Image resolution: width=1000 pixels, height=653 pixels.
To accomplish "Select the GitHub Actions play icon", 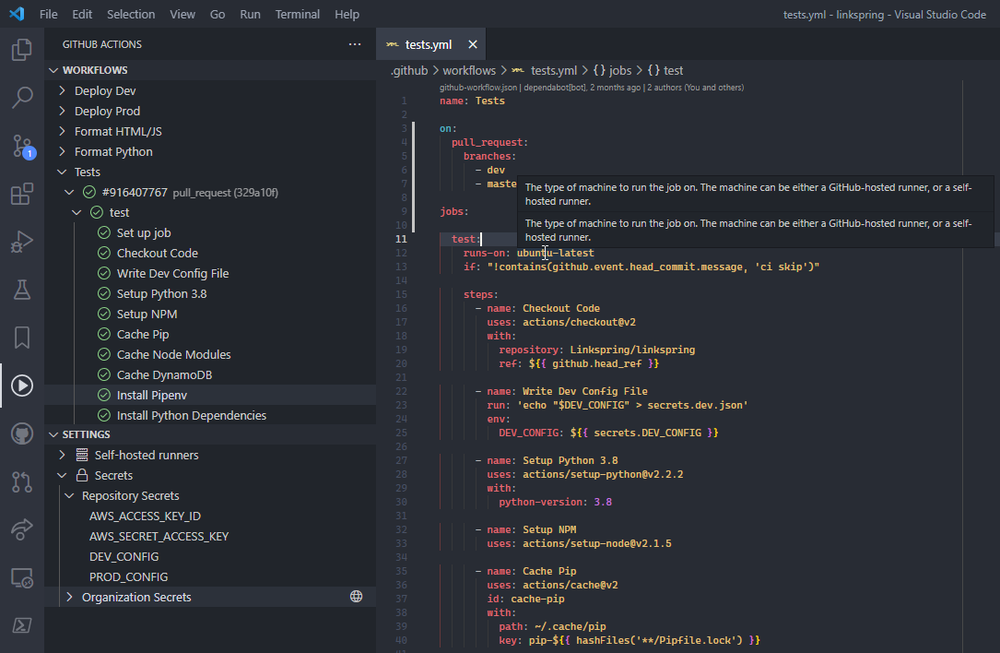I will pos(22,385).
